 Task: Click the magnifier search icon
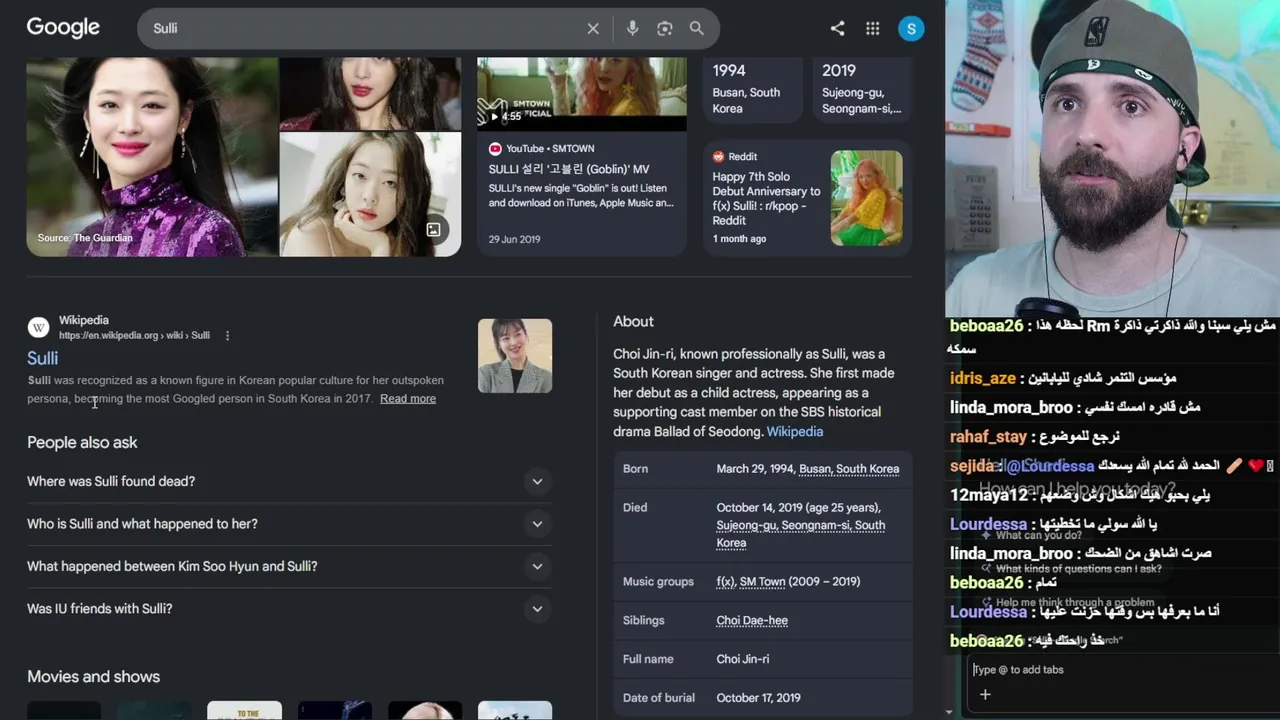coord(697,29)
